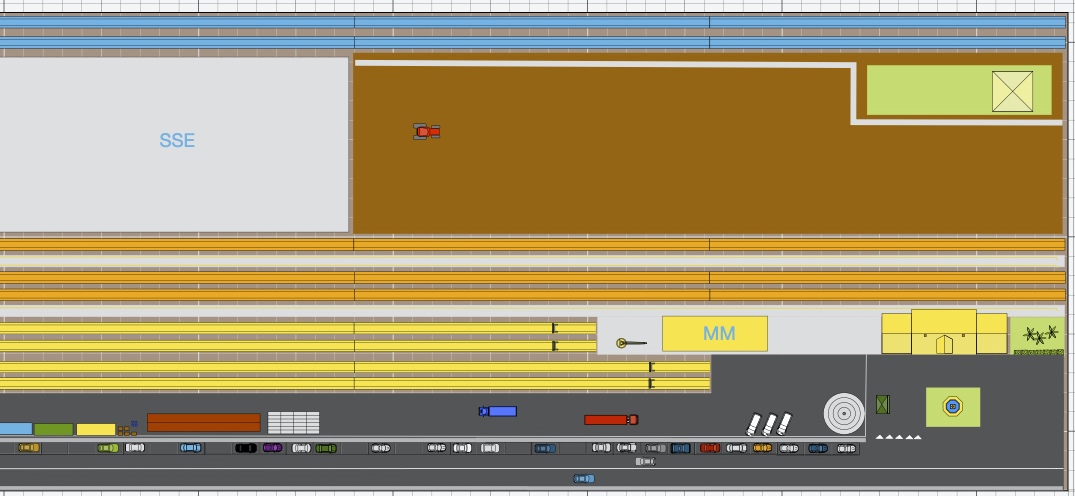
Task: Click the blue semi truck on the road
Action: tap(497, 411)
